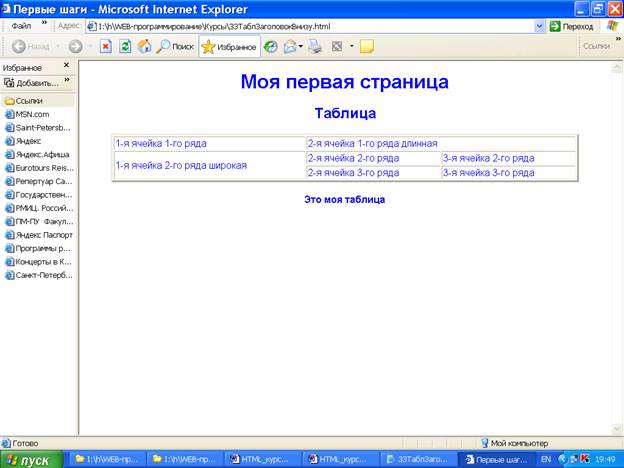Click the Ссылки links toolbar label
The height and width of the screenshot is (468, 624).
coord(596,46)
